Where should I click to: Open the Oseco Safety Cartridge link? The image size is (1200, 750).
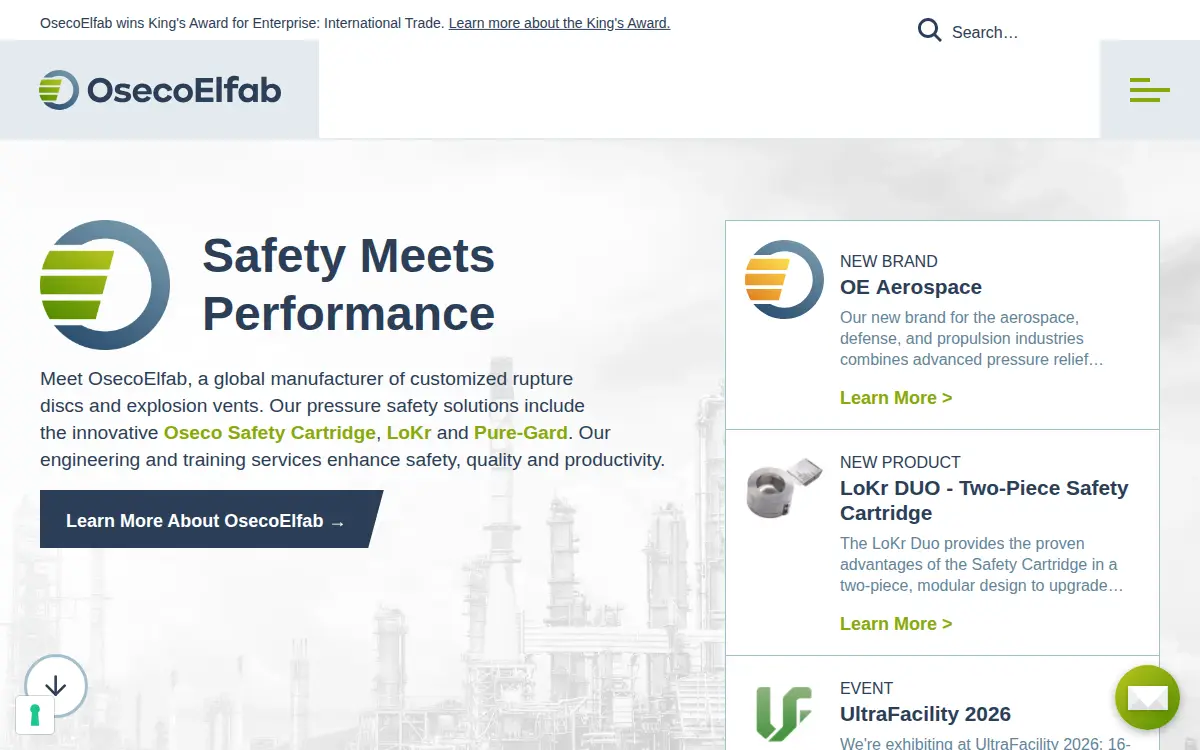tap(270, 433)
